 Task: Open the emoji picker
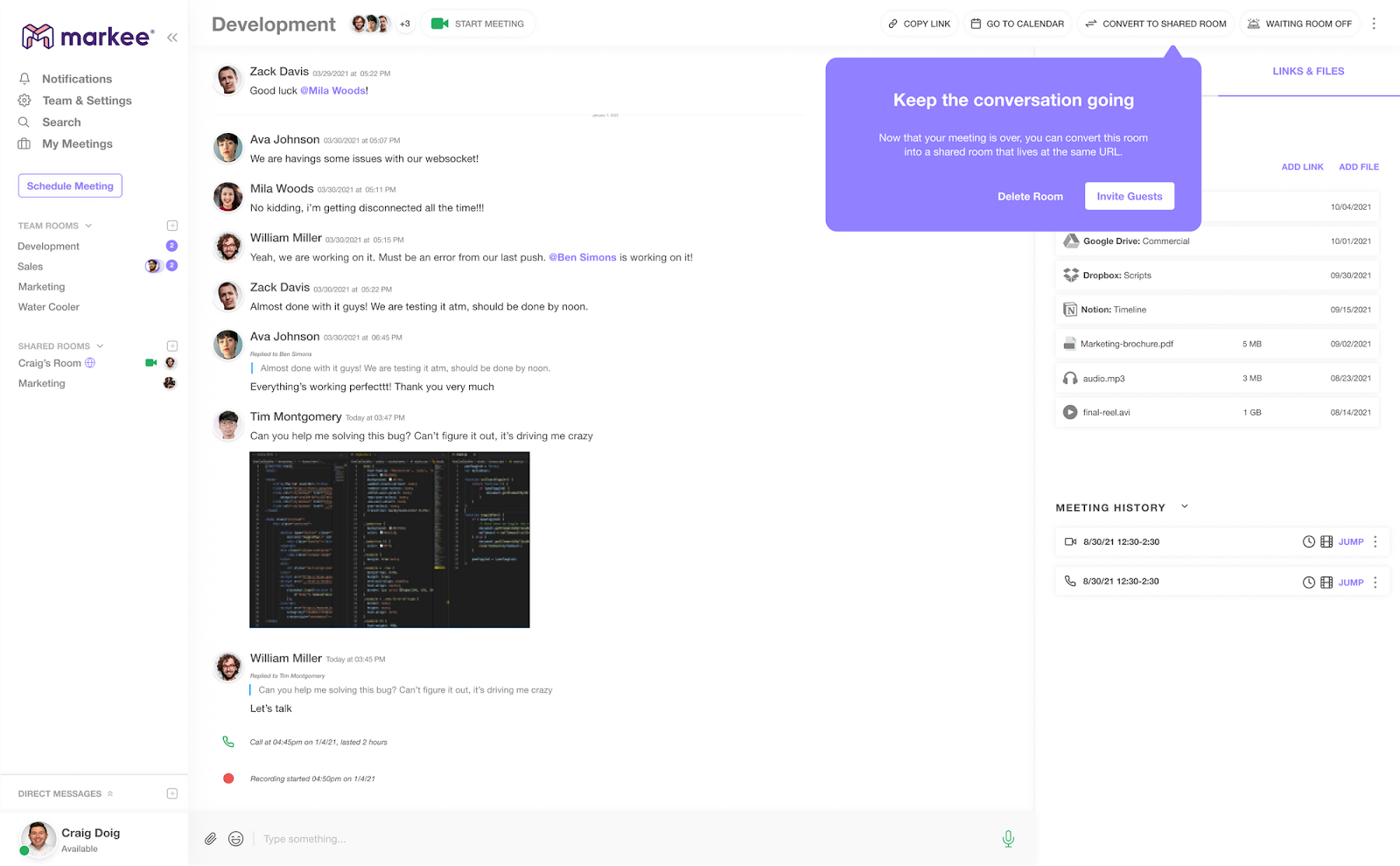(236, 839)
